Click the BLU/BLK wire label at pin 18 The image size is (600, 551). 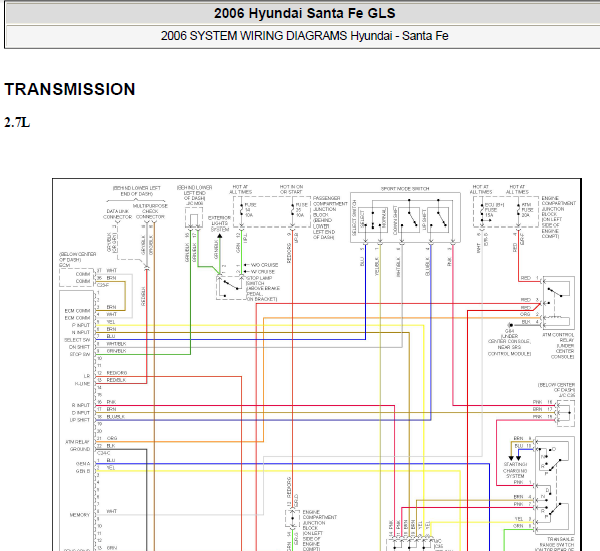coord(116,417)
